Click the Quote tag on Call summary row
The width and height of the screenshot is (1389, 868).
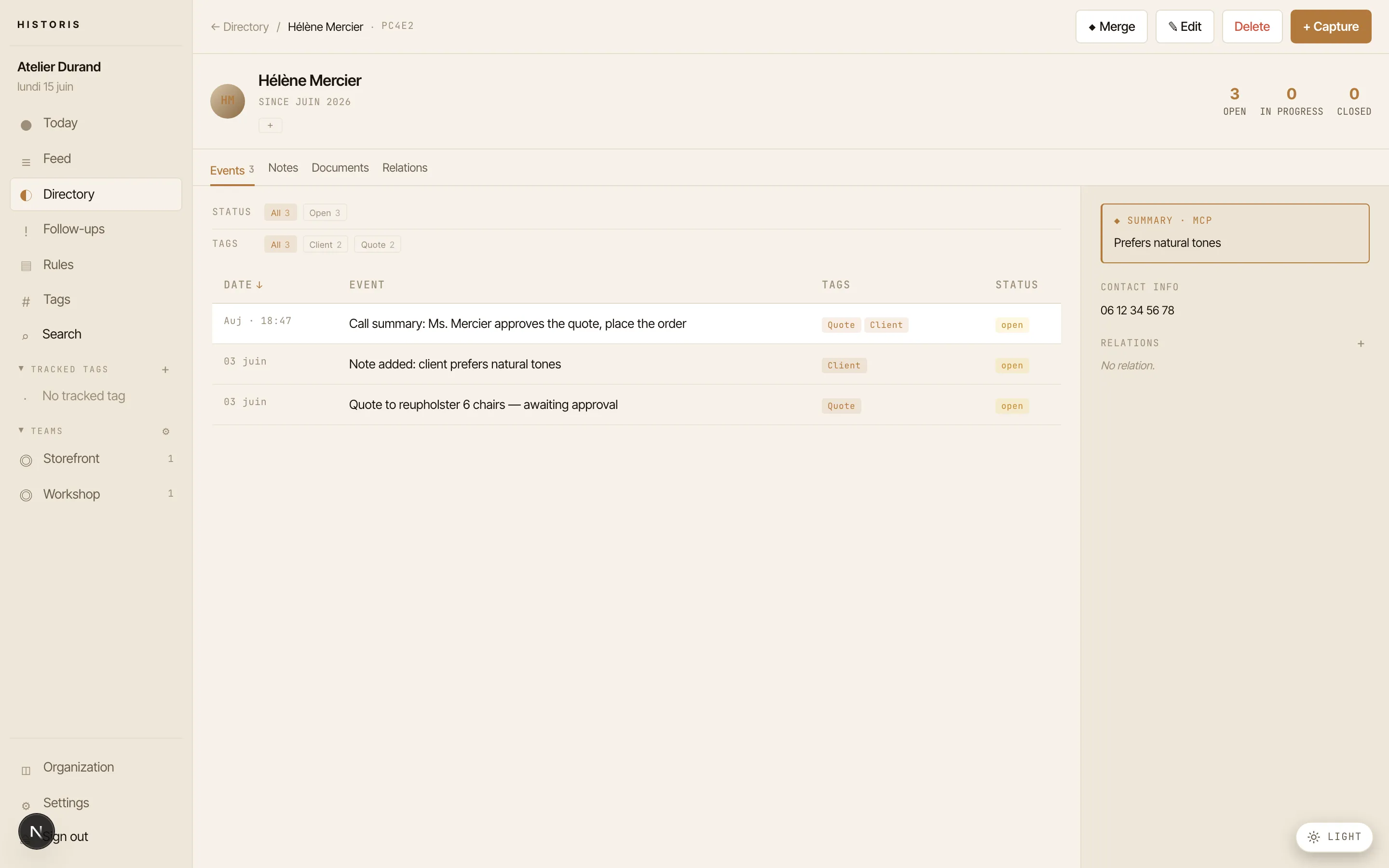click(x=841, y=325)
